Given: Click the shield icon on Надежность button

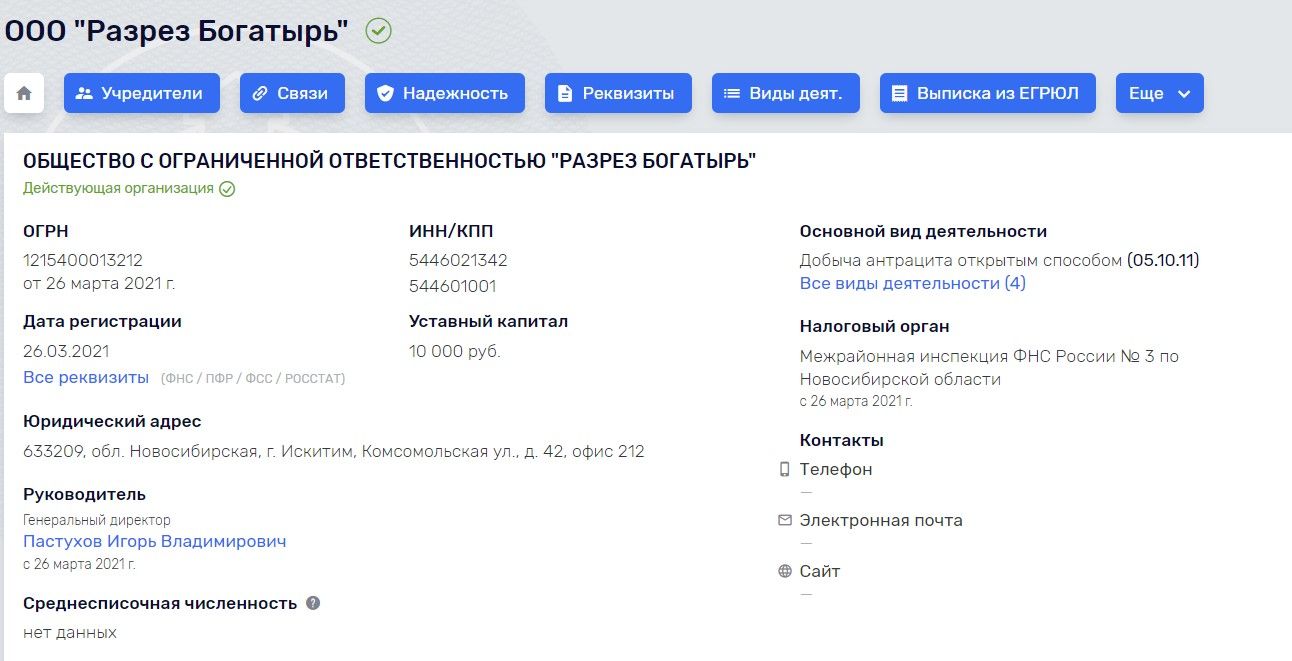Looking at the screenshot, I should coord(386,93).
